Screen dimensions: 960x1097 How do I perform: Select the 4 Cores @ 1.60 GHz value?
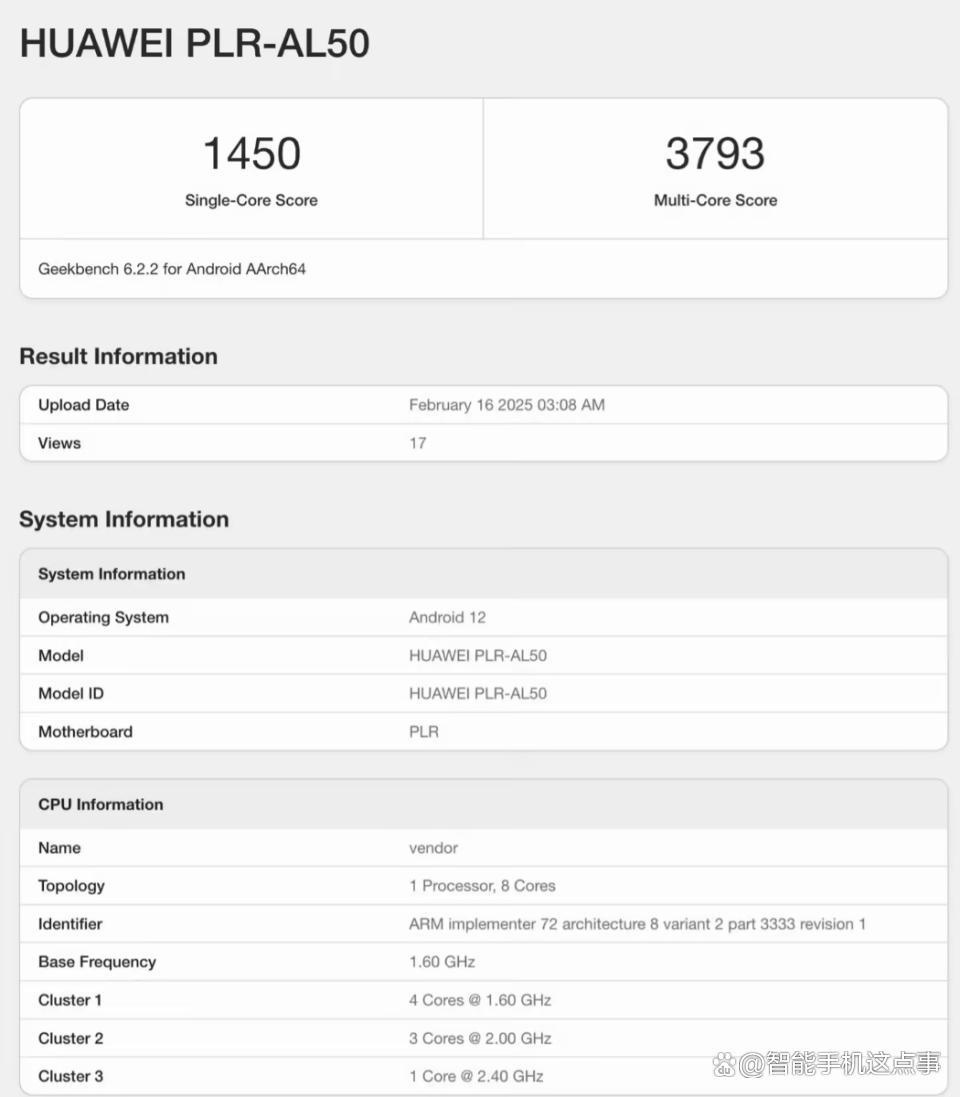coord(480,1001)
